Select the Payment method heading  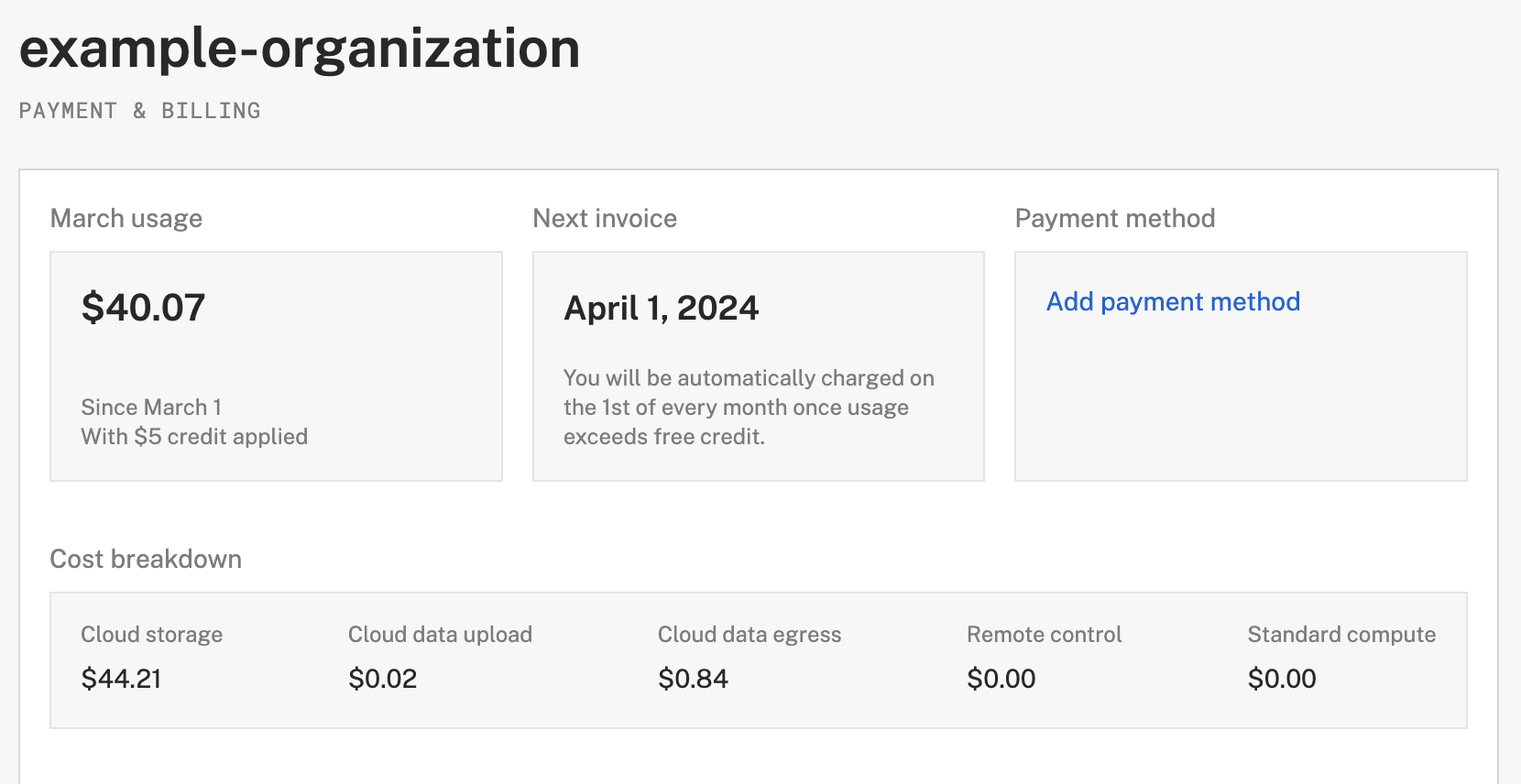pyautogui.click(x=1115, y=219)
